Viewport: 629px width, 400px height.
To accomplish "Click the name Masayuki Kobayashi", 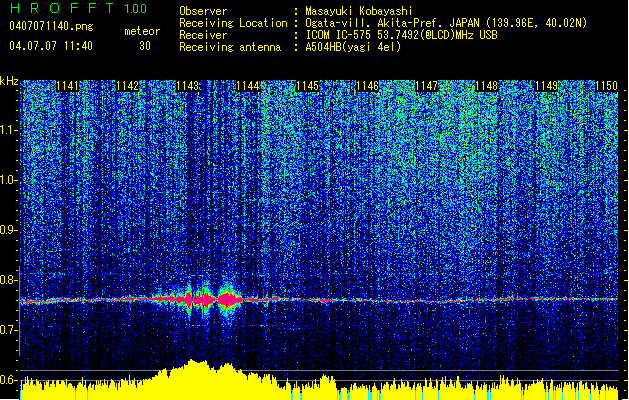I will pos(359,11).
